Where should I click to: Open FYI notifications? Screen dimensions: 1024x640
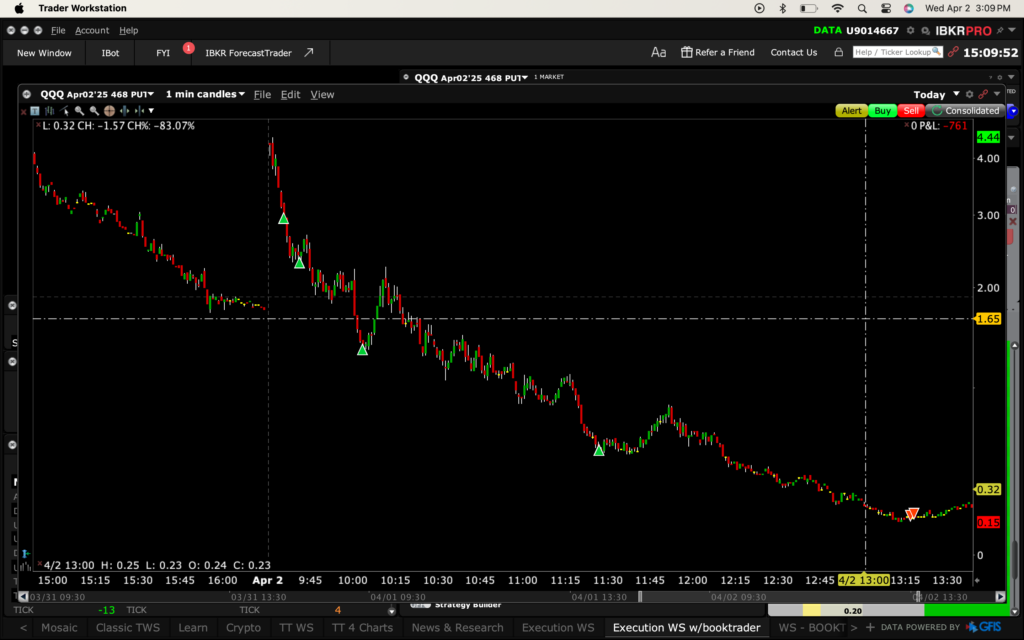(163, 53)
